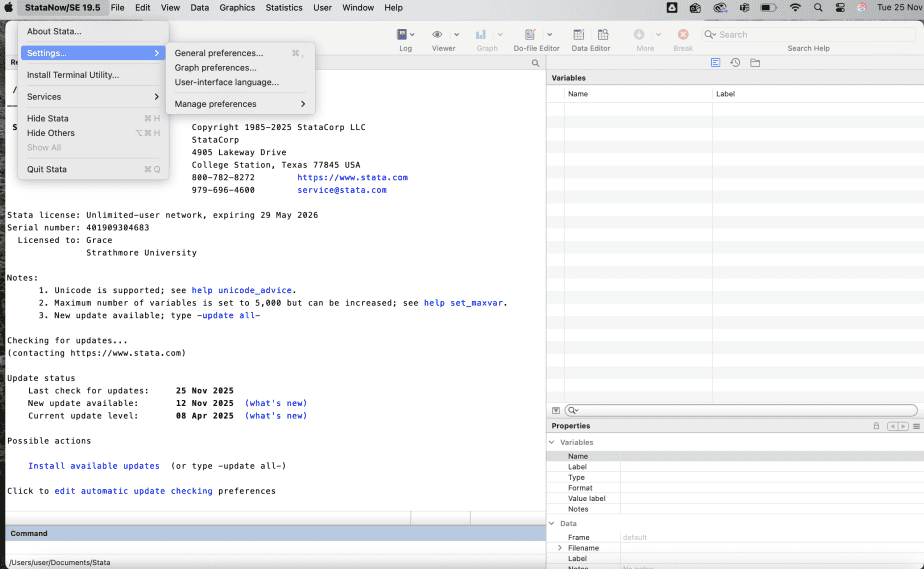
Task: Choose General preferences from Settings submenu
Action: (240, 53)
